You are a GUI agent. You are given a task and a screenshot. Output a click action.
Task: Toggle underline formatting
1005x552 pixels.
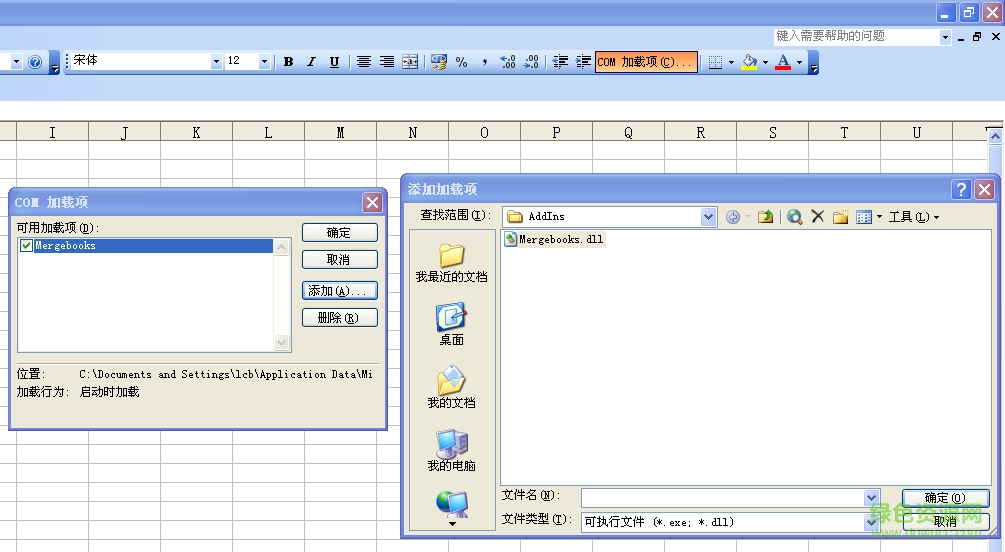tap(334, 62)
